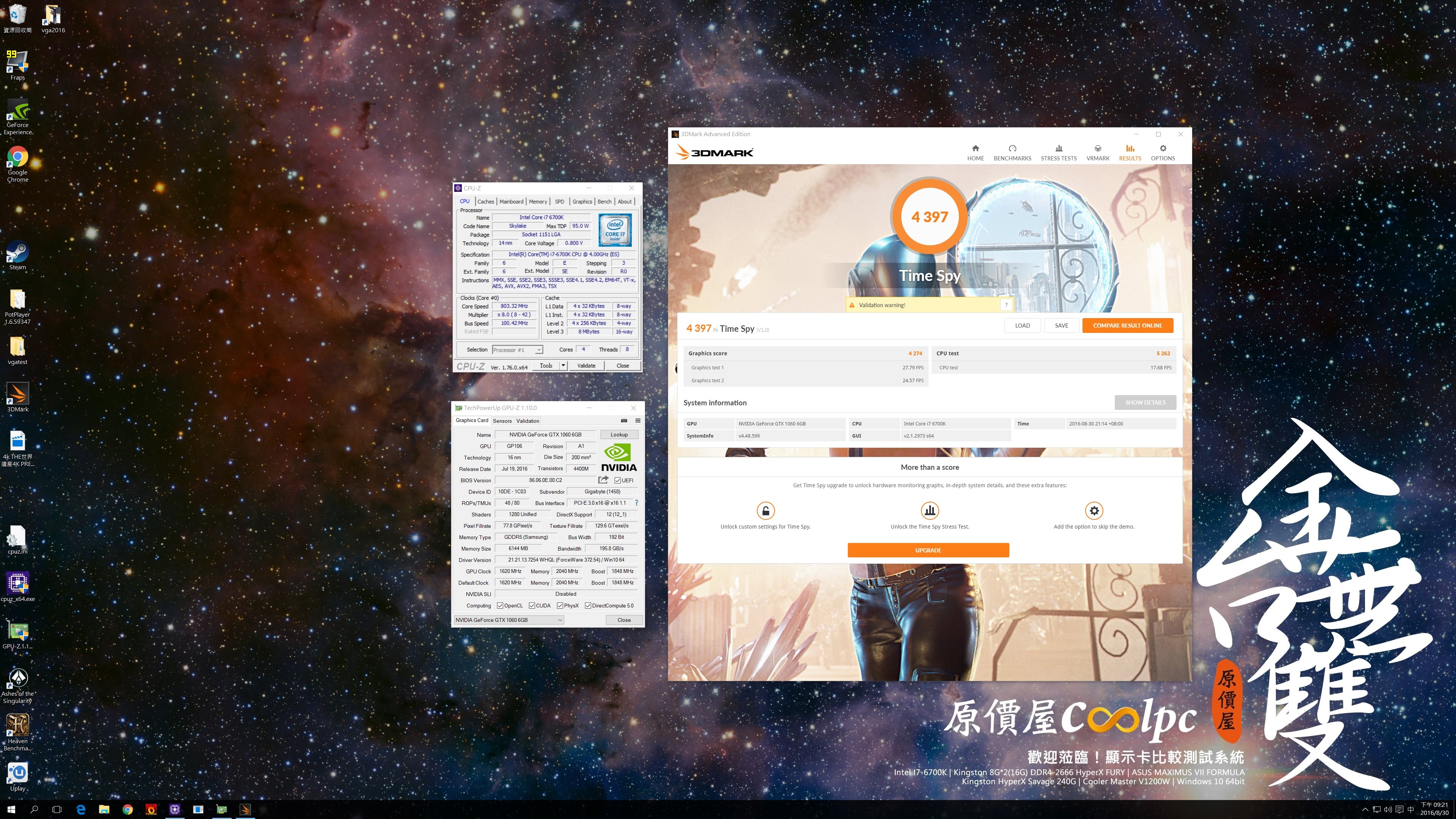Click the Compare Result Online button

(x=1127, y=326)
